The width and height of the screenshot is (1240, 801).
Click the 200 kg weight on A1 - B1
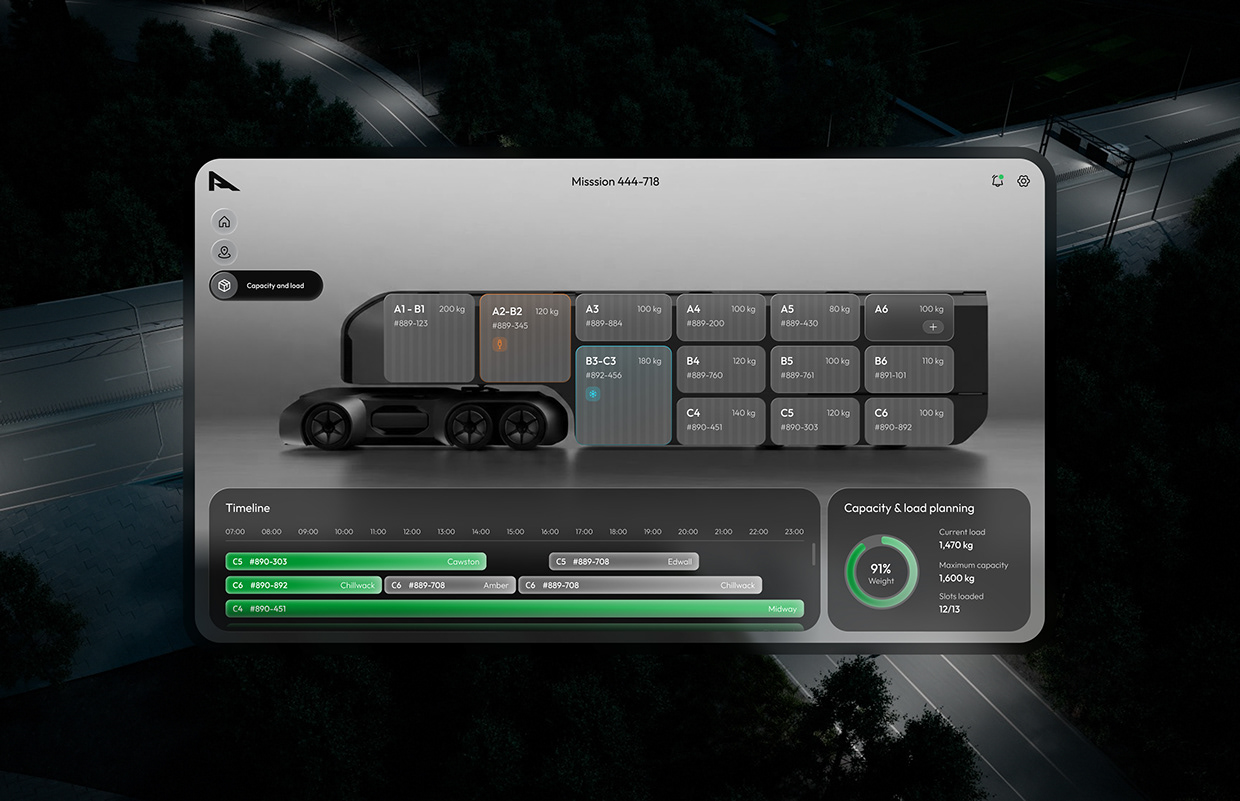[x=452, y=309]
